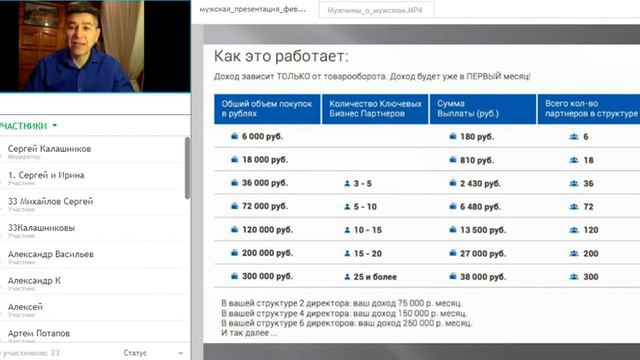Click the group icon beside partner count 120
The image size is (640, 360).
(x=574, y=230)
